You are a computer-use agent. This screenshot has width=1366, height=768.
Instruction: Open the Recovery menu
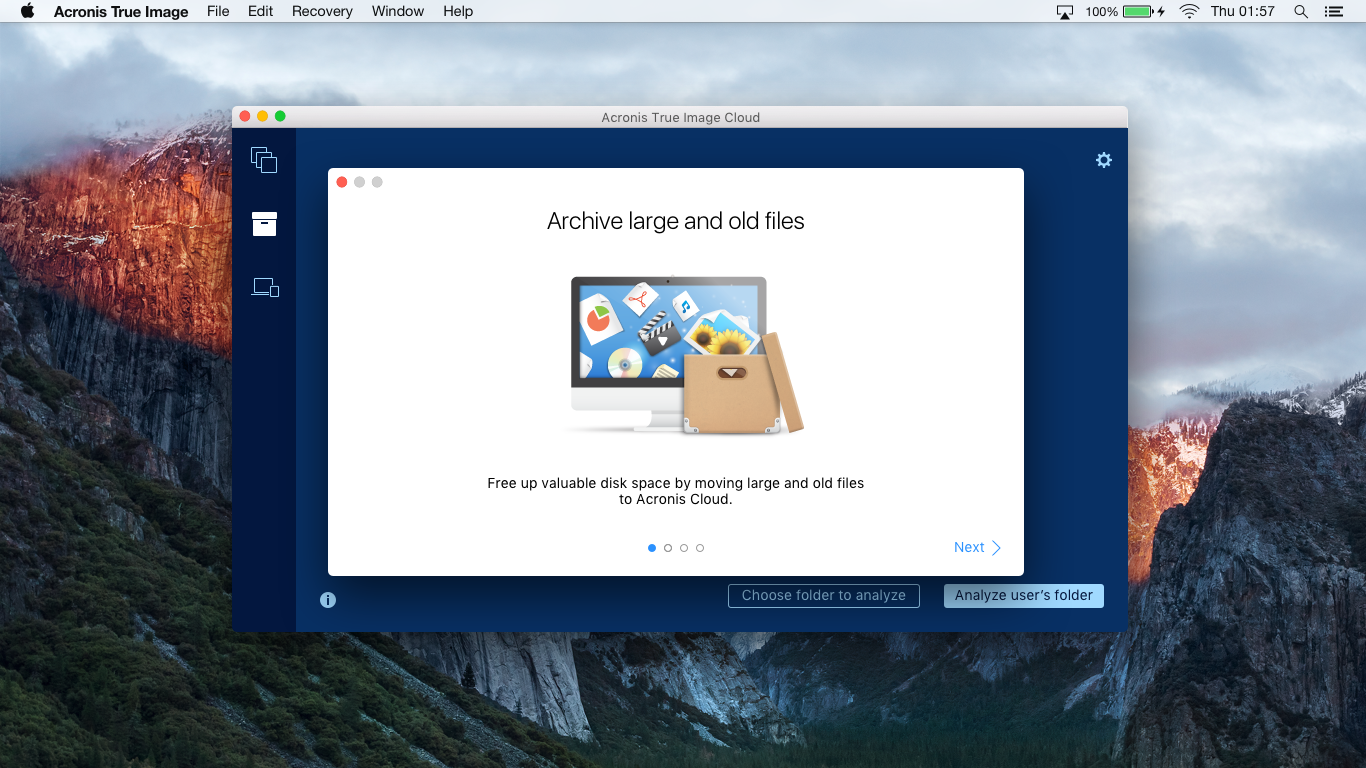(x=322, y=12)
